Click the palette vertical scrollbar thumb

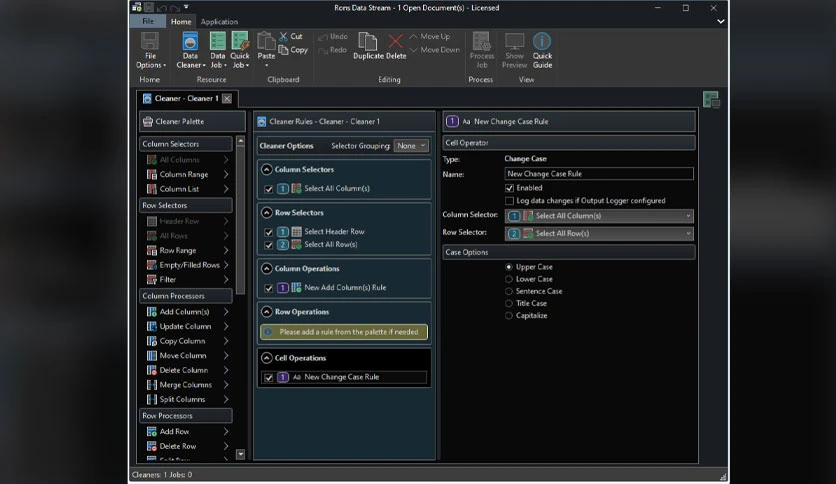(240, 221)
